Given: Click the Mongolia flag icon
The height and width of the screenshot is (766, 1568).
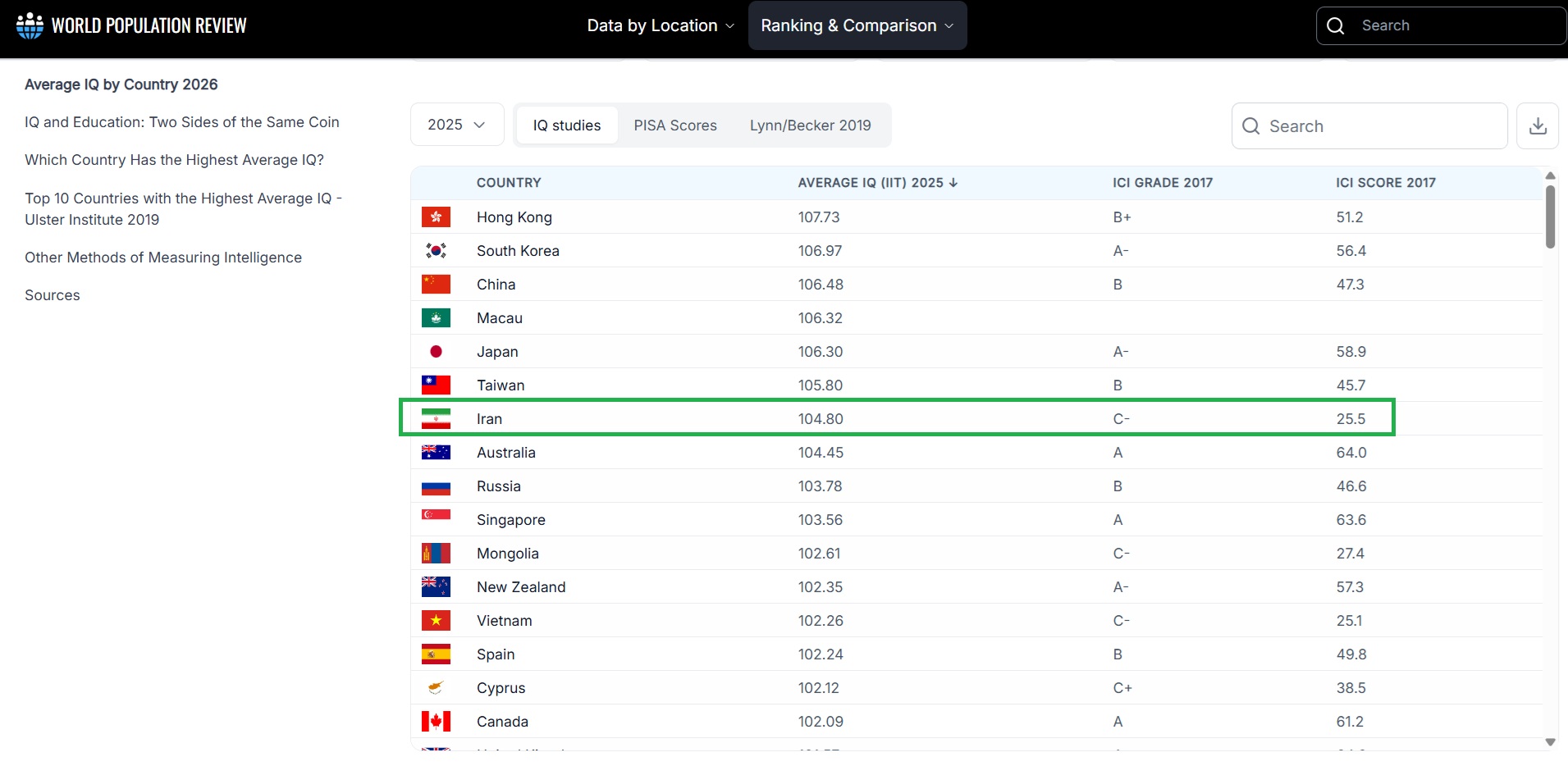Looking at the screenshot, I should tap(436, 553).
